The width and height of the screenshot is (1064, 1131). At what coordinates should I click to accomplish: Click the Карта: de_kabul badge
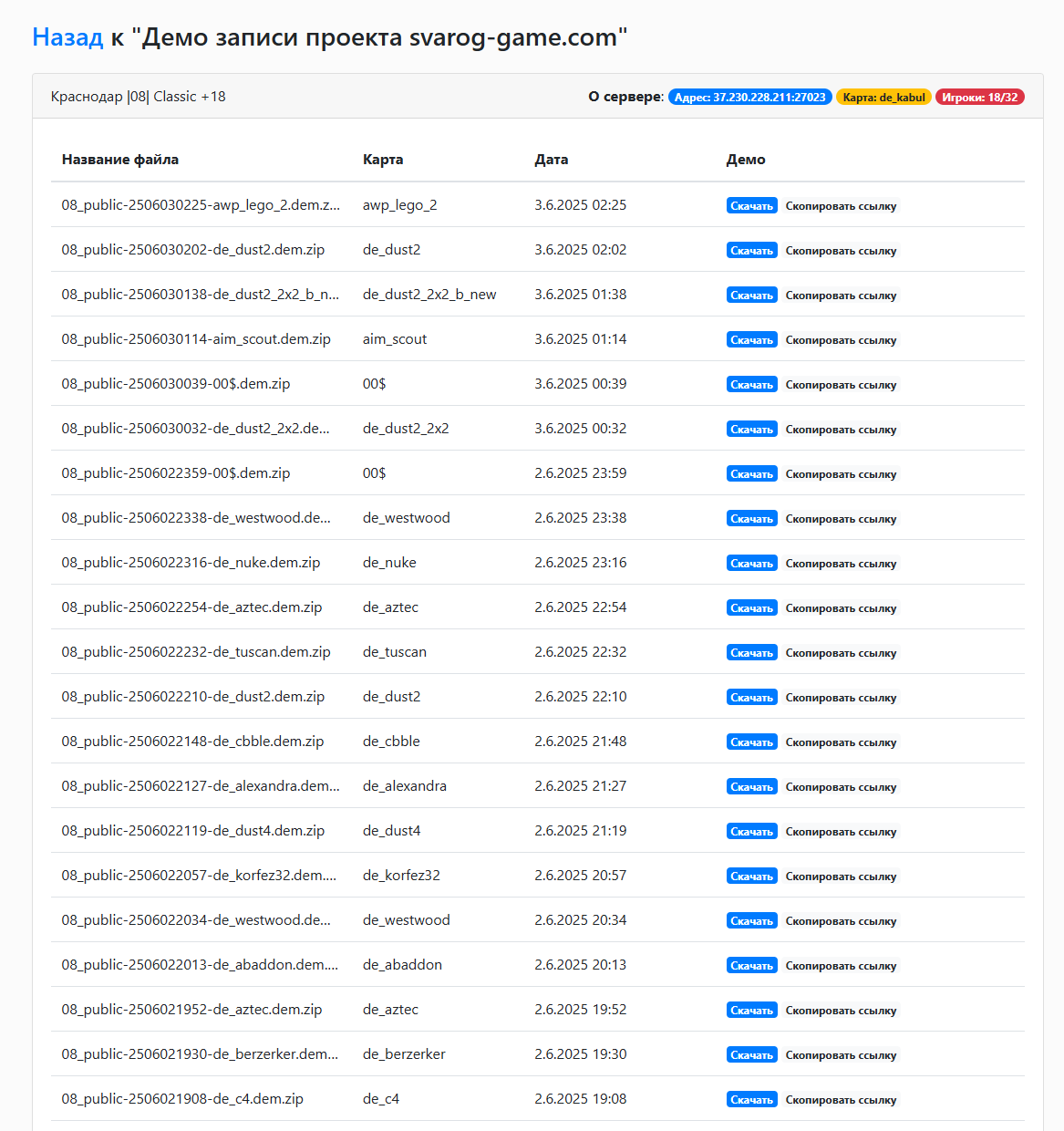pos(883,97)
